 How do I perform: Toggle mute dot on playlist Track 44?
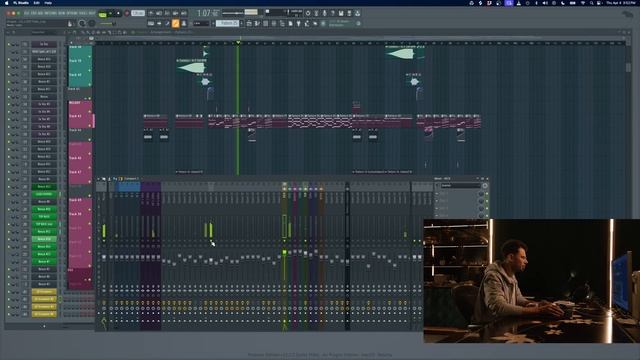tap(89, 140)
